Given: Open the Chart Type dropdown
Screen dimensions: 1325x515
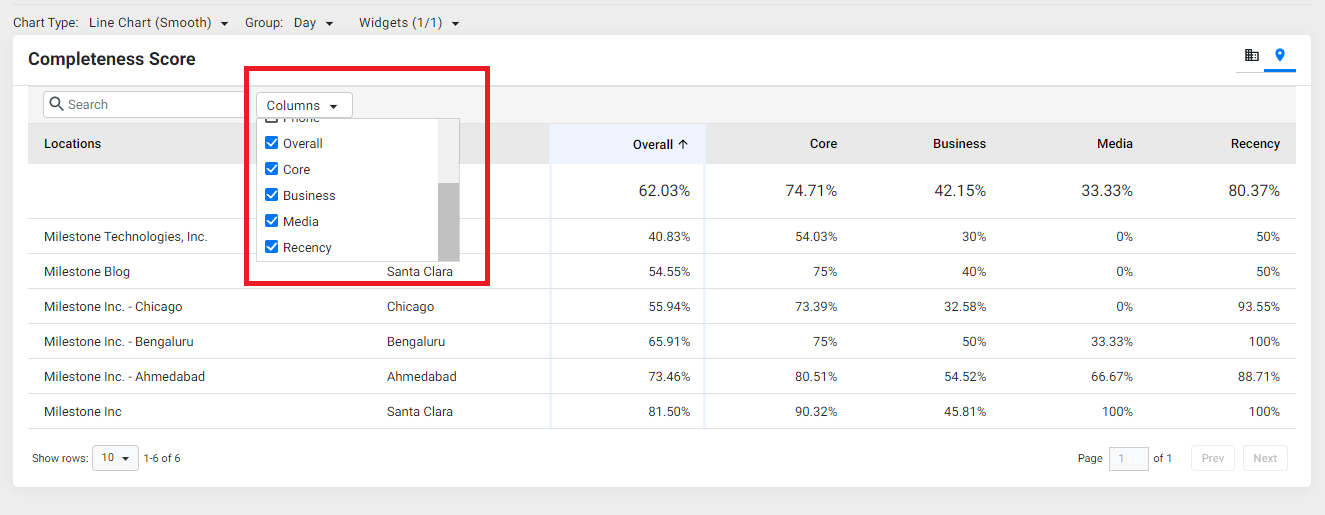Looking at the screenshot, I should [x=158, y=23].
